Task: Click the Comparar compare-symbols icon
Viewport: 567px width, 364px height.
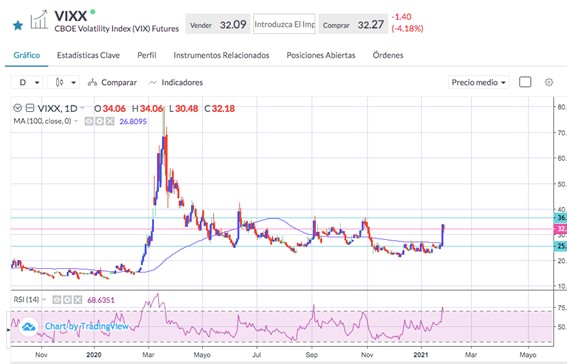Action: (93, 83)
